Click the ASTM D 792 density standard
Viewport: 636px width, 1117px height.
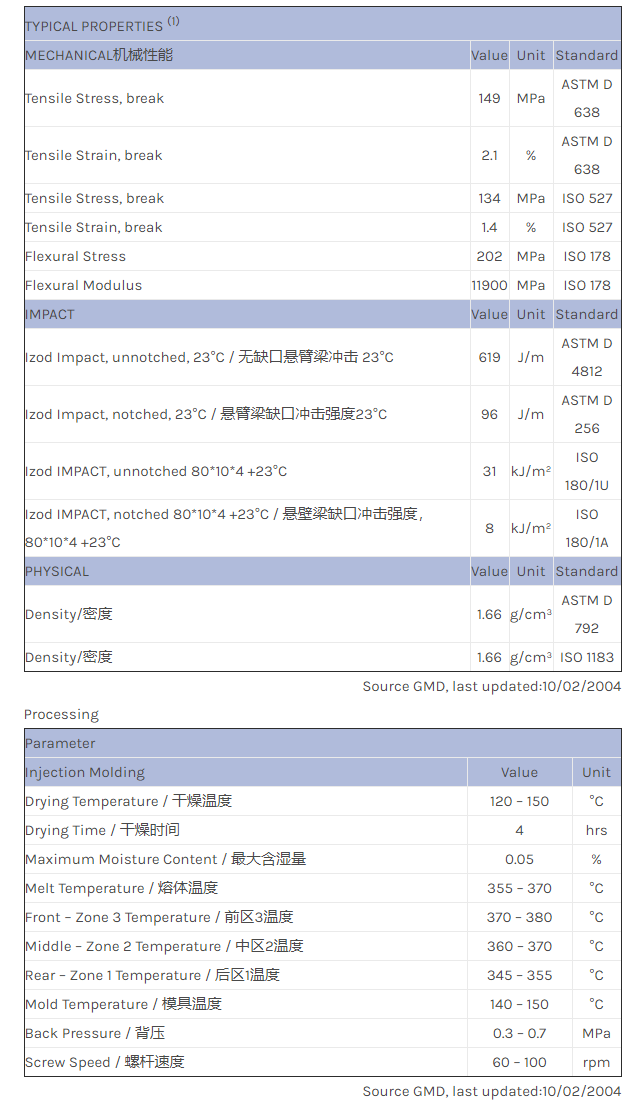click(x=587, y=614)
